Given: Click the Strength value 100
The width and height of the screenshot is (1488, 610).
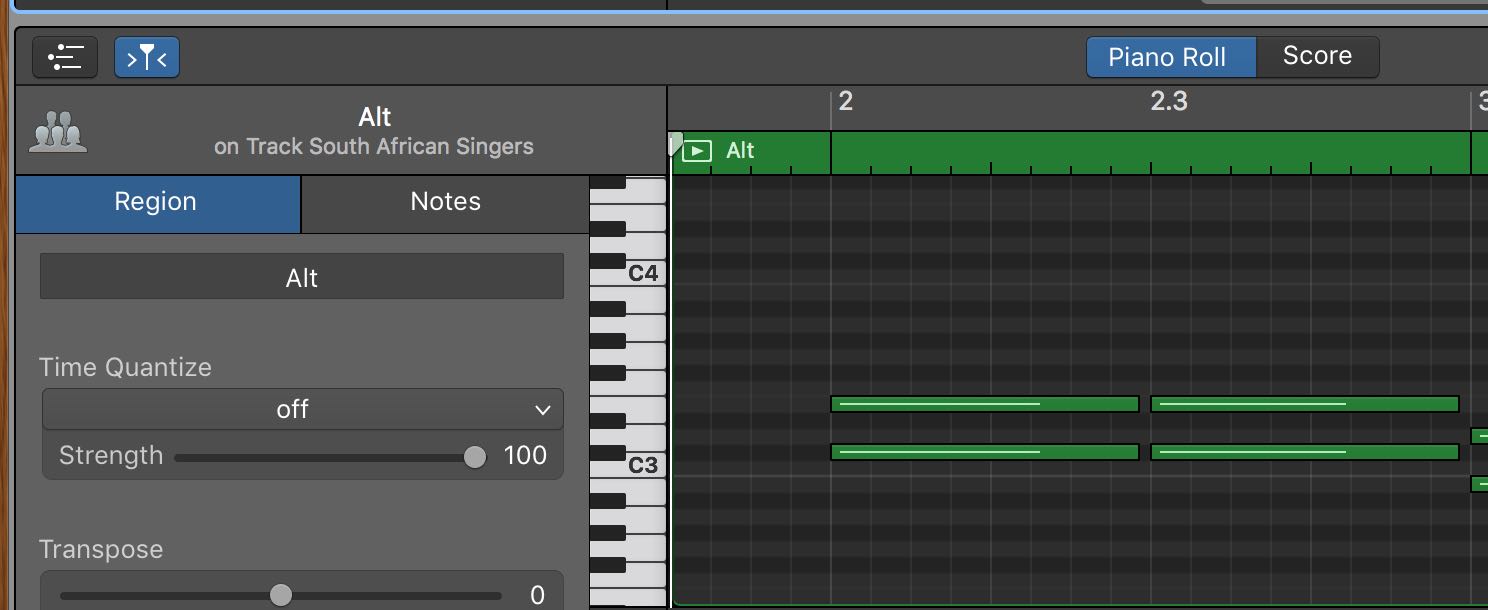Looking at the screenshot, I should point(525,456).
